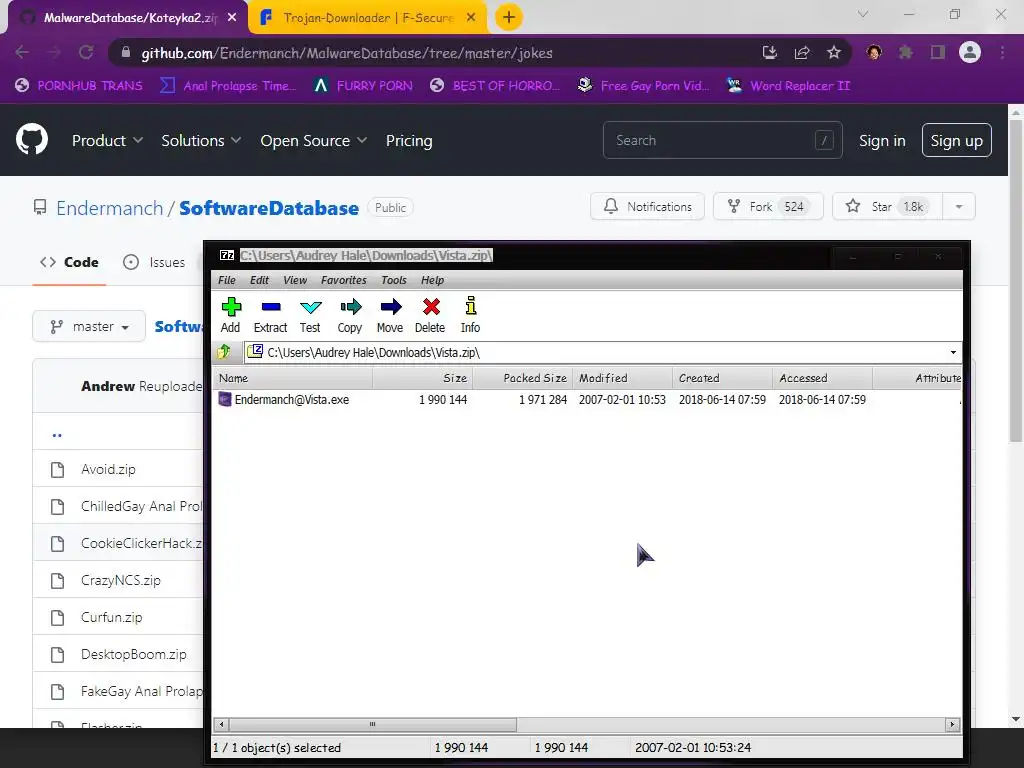
Task: Open CrazyNCS.zip in GitHub file list
Action: pyautogui.click(x=120, y=580)
